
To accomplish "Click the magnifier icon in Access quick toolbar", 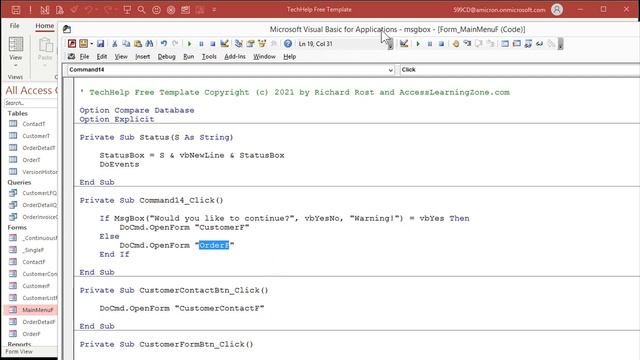I will tap(141, 9).
